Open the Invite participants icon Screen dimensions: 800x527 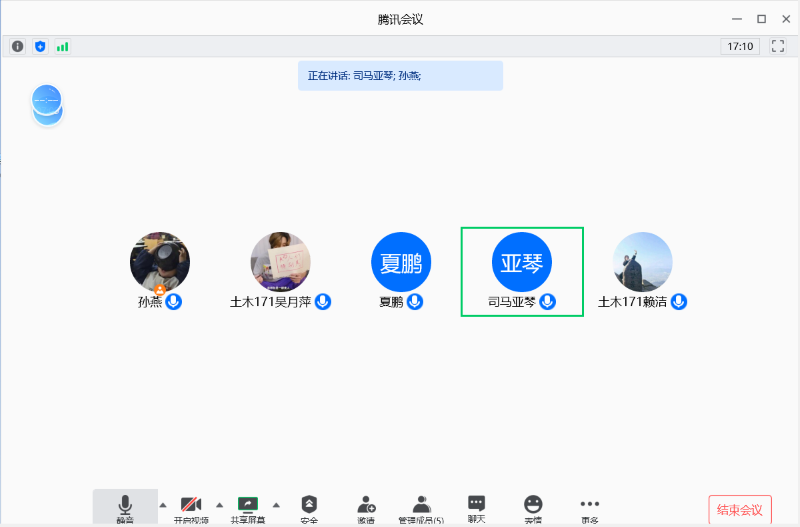point(366,507)
